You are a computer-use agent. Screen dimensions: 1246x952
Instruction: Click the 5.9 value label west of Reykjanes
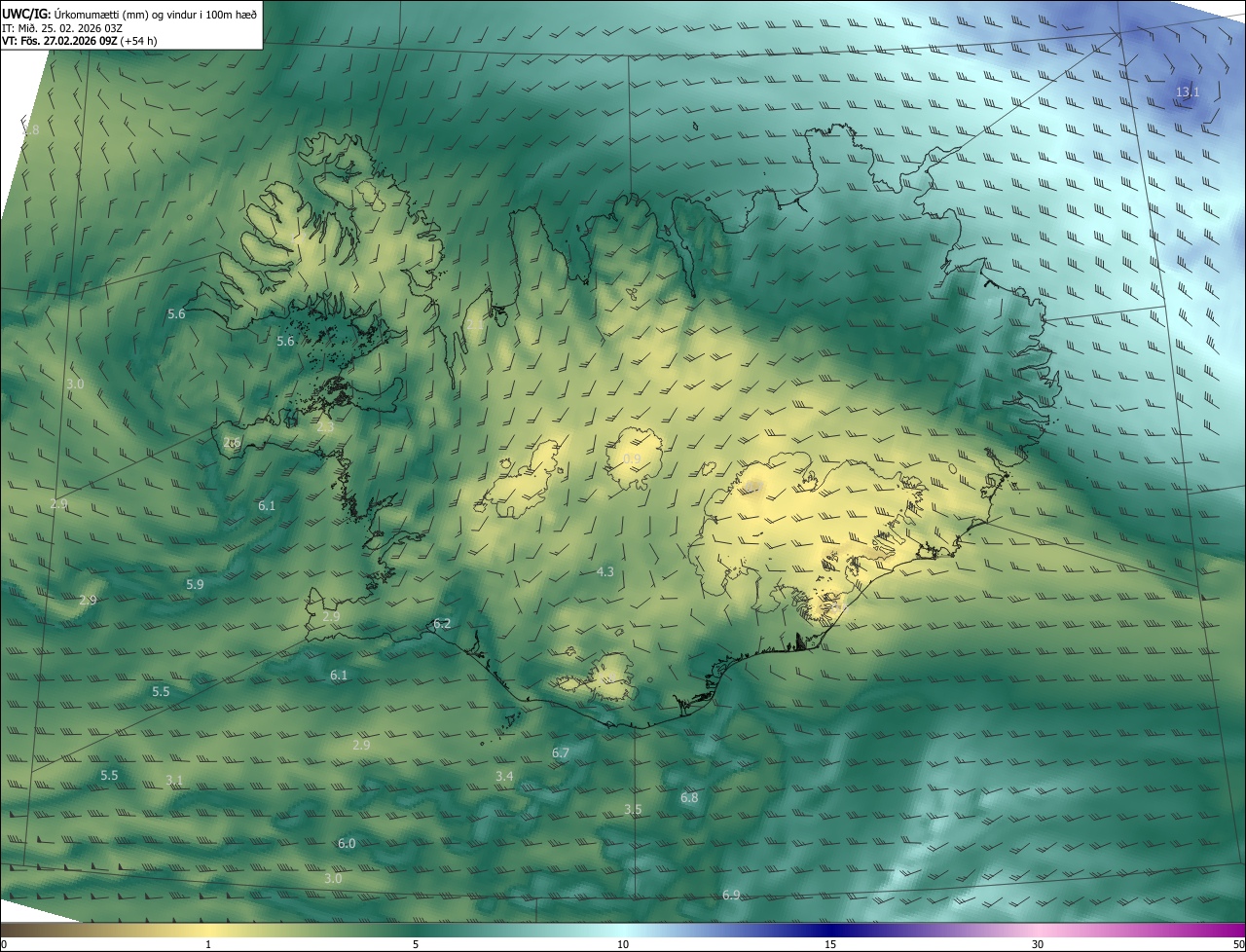click(195, 584)
